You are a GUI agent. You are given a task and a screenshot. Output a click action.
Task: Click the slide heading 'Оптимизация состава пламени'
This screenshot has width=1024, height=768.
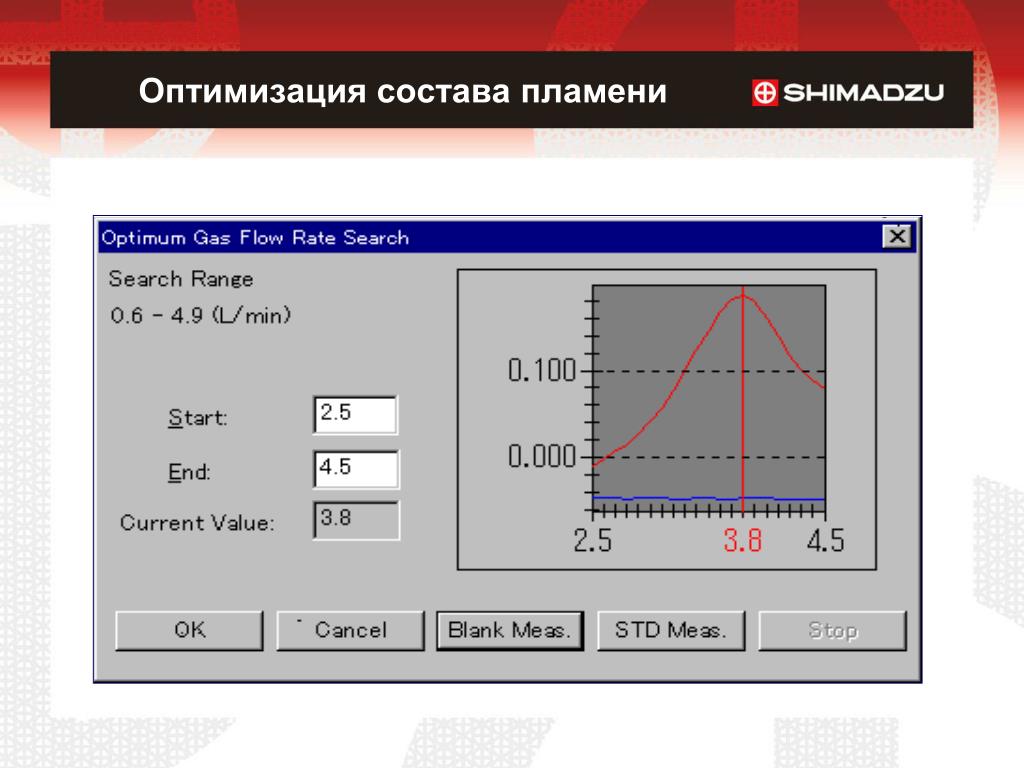[402, 91]
